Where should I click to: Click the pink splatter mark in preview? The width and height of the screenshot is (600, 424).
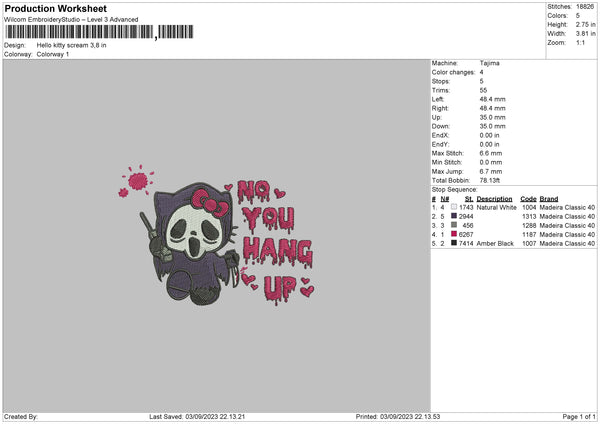[x=137, y=181]
